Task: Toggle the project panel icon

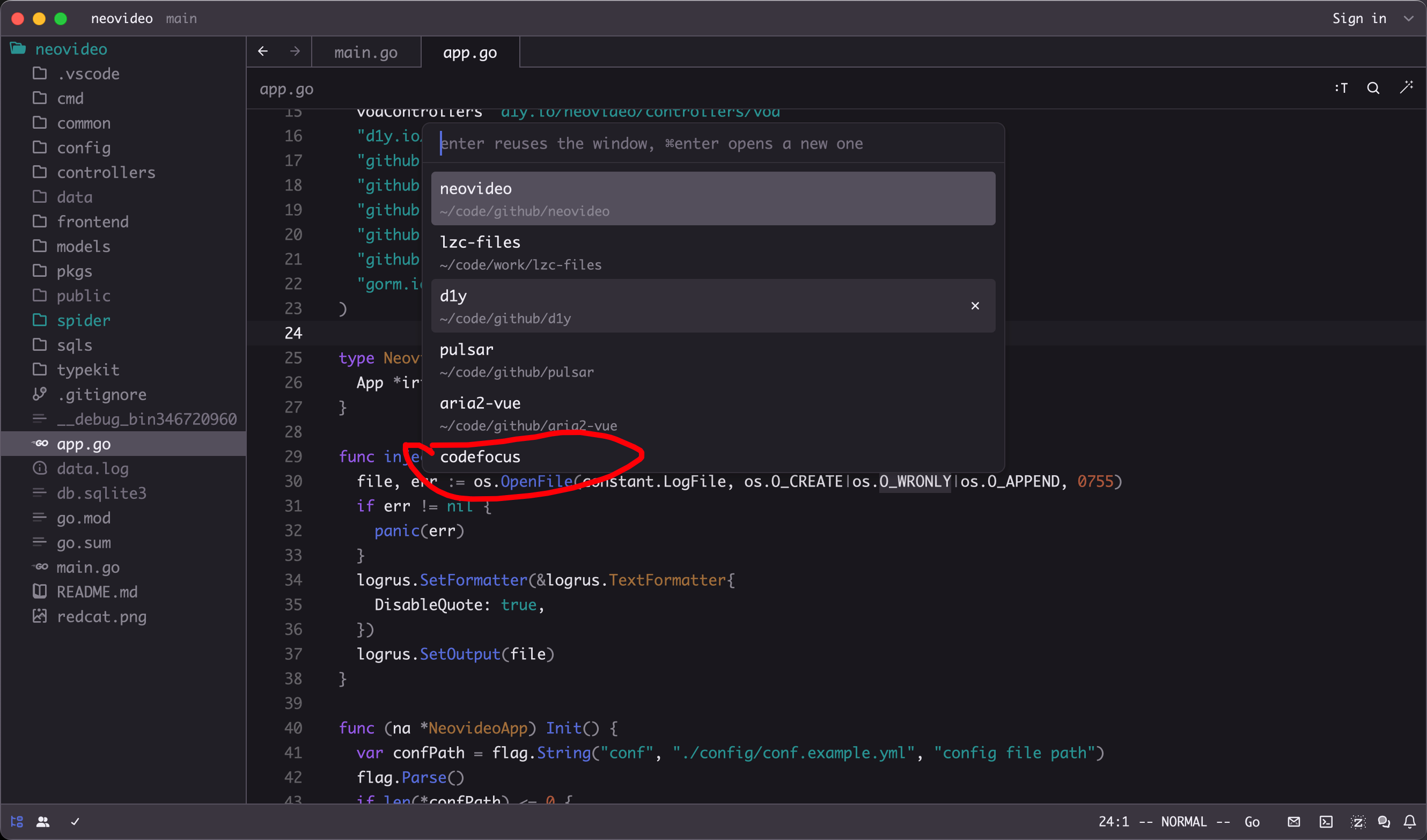Action: point(17,821)
